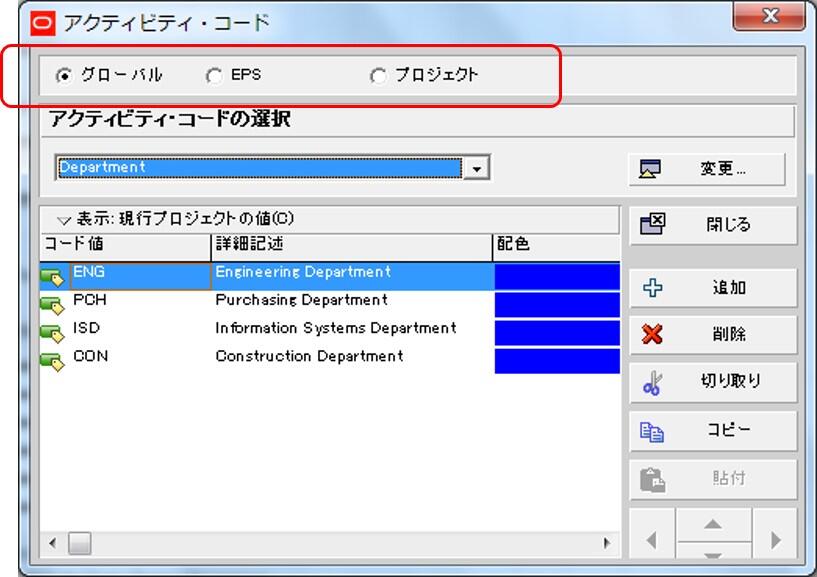Click the disabled 貼付 button
Screen dimensions: 817x577
tap(713, 479)
